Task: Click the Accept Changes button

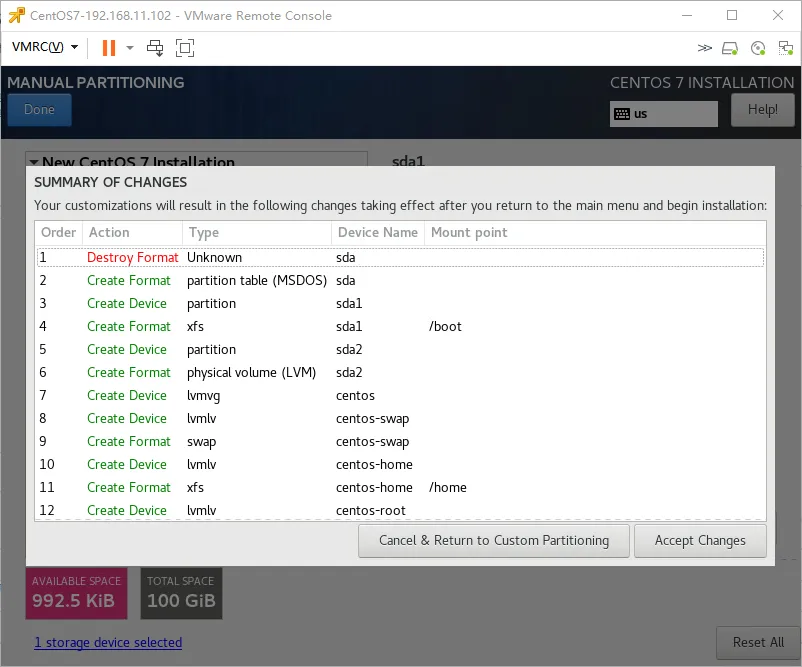Action: pyautogui.click(x=700, y=541)
